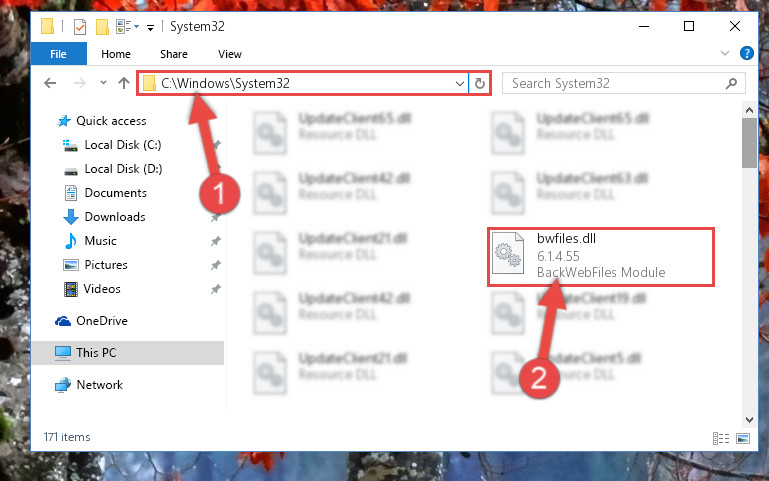Expand the address bar history dropdown

point(460,83)
